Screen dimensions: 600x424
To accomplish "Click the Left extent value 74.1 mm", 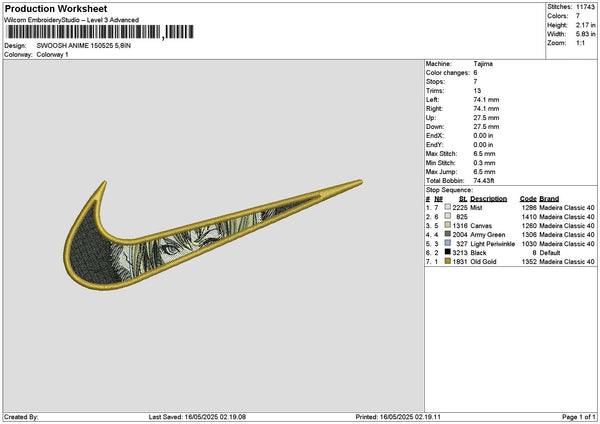I will point(486,100).
